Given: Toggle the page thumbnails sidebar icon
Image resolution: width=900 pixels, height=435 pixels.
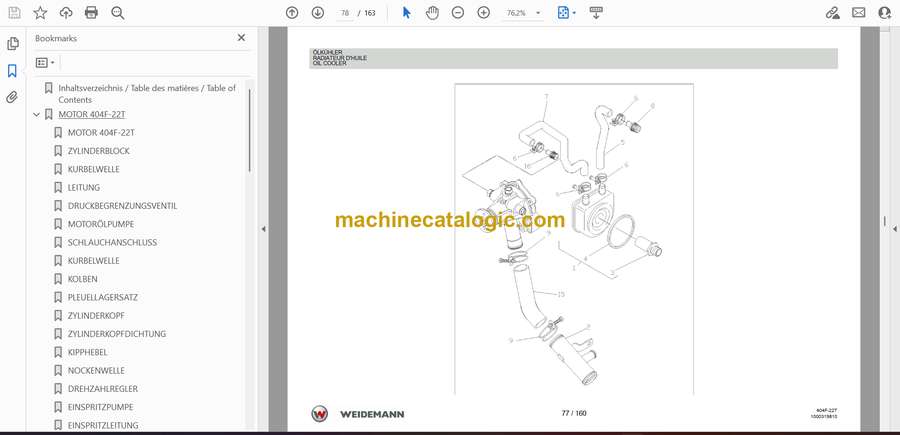Looking at the screenshot, I should 13,44.
